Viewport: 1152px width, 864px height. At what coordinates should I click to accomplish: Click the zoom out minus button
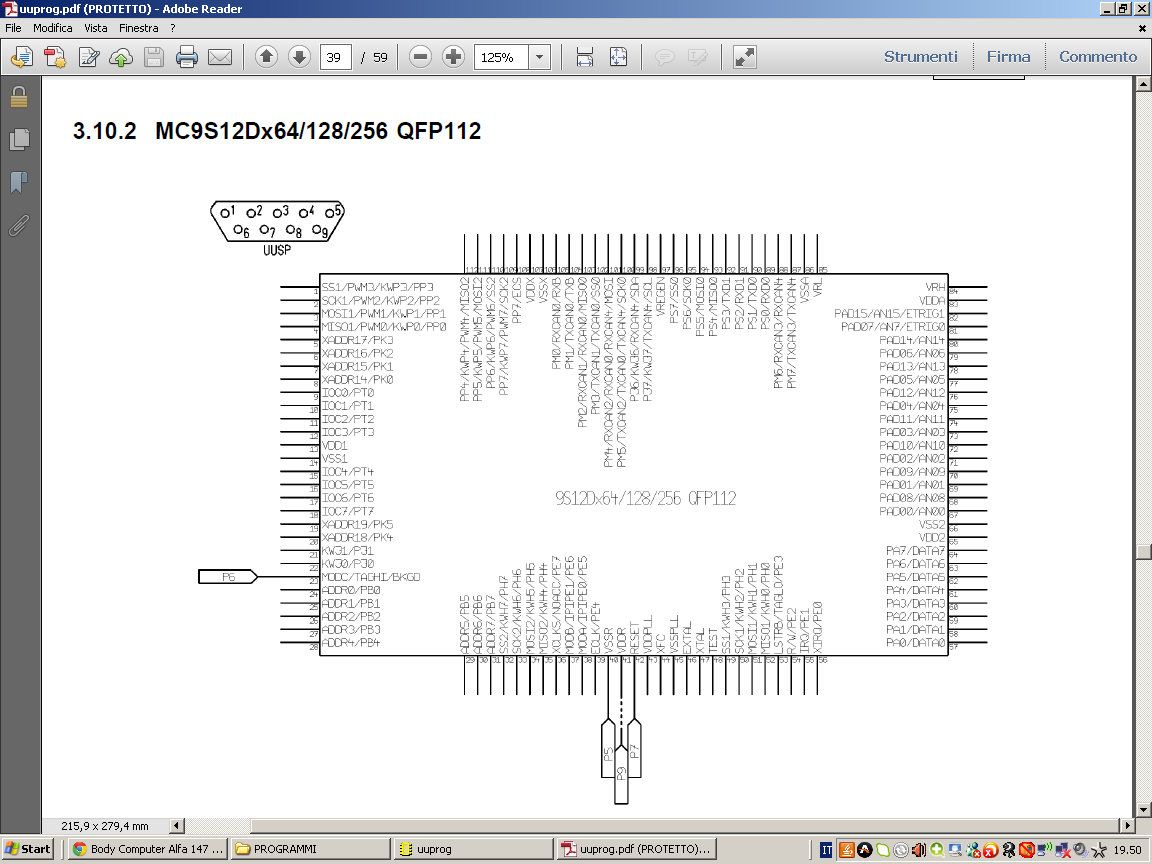point(421,57)
